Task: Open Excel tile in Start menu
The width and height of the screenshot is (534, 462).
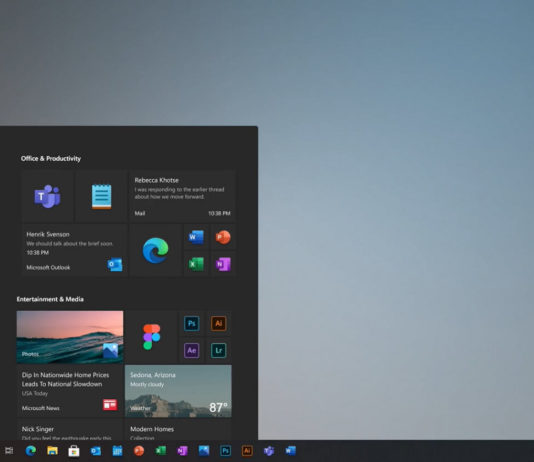Action: click(196, 264)
